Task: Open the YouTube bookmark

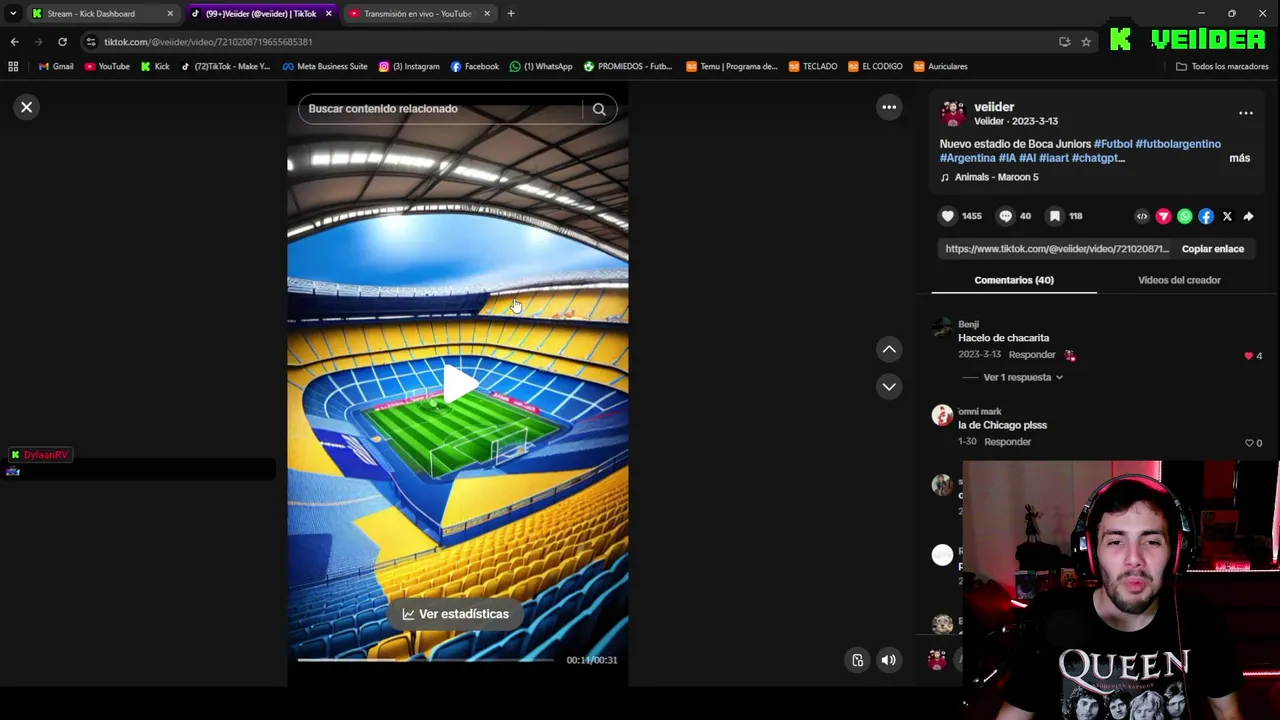Action: coord(107,67)
